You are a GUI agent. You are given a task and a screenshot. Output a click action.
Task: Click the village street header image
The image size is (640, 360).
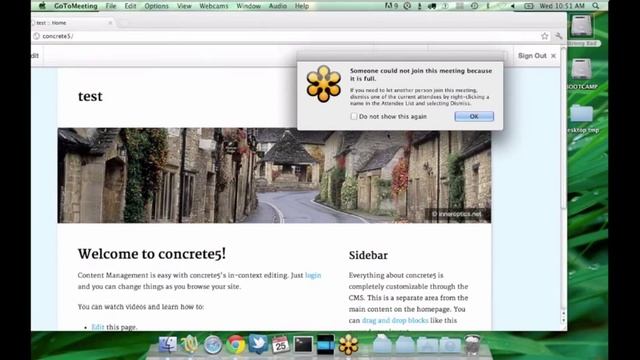(x=274, y=176)
